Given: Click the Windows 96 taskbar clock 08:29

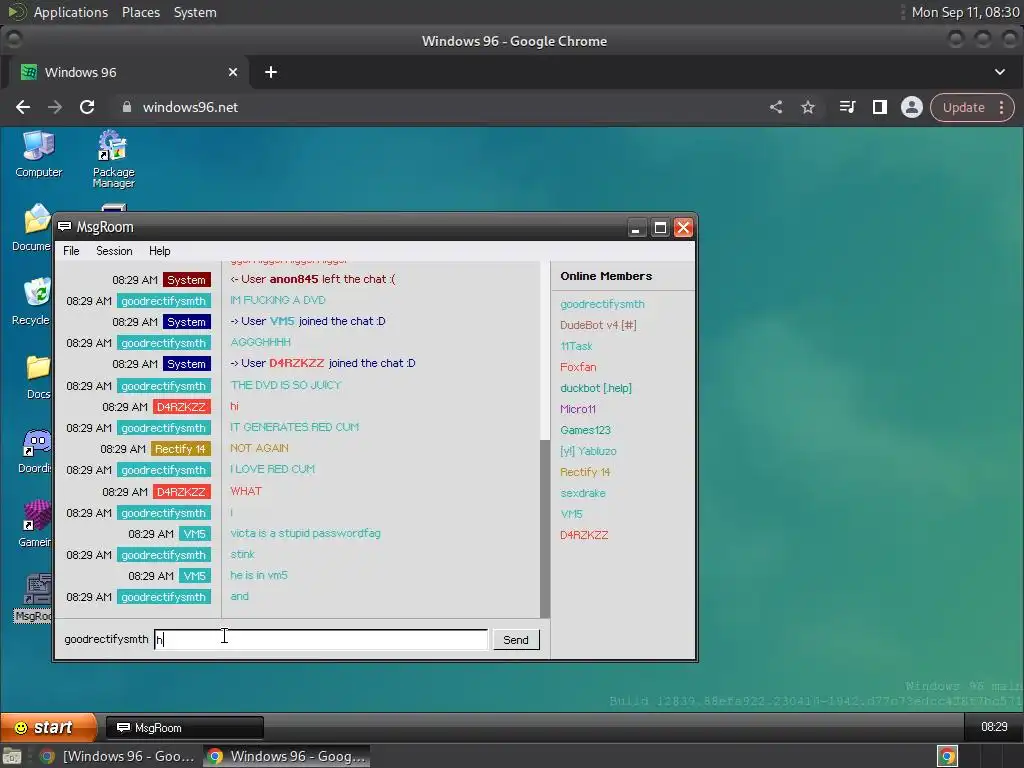Looking at the screenshot, I should 994,727.
